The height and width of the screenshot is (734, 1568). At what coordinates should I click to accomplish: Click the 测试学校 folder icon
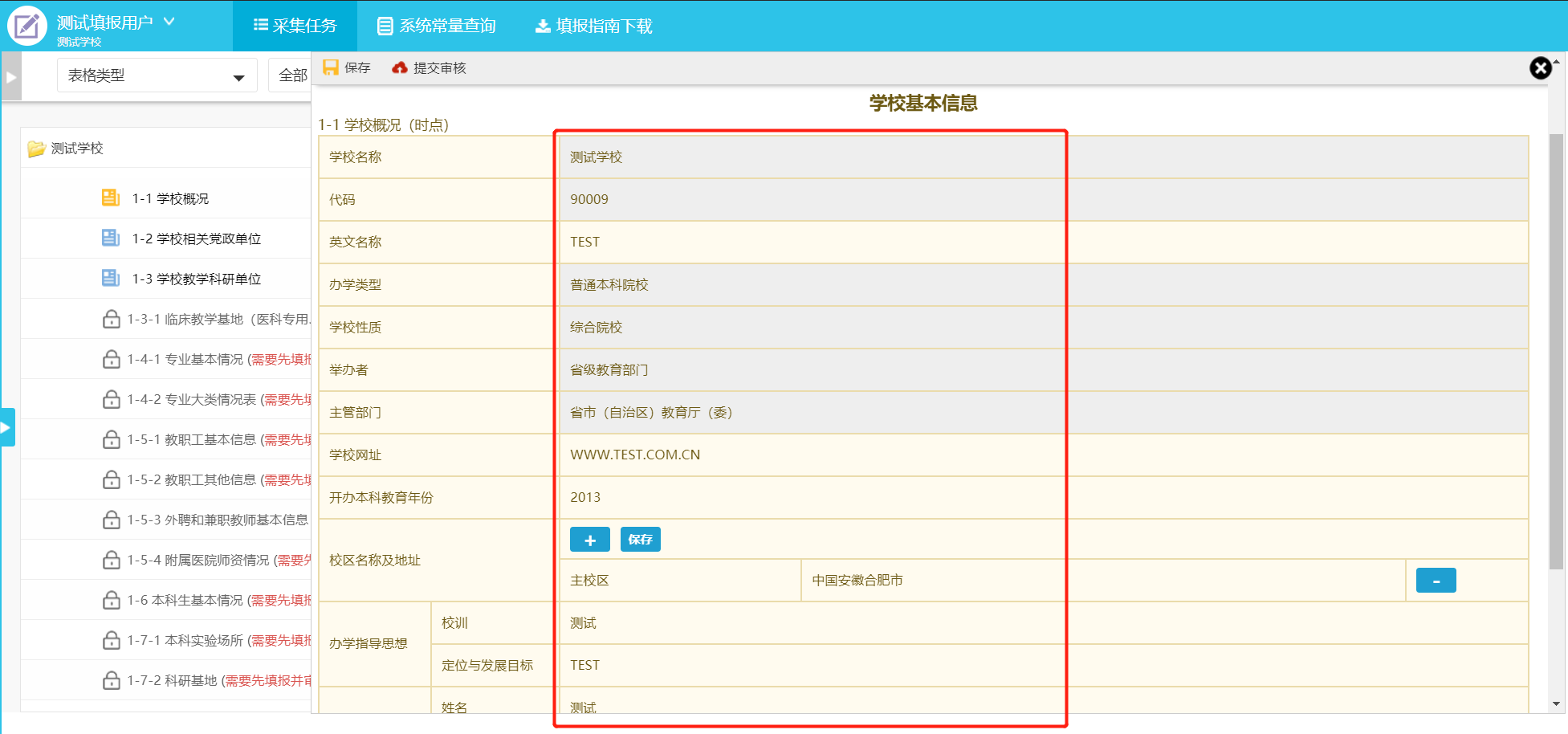(x=36, y=149)
